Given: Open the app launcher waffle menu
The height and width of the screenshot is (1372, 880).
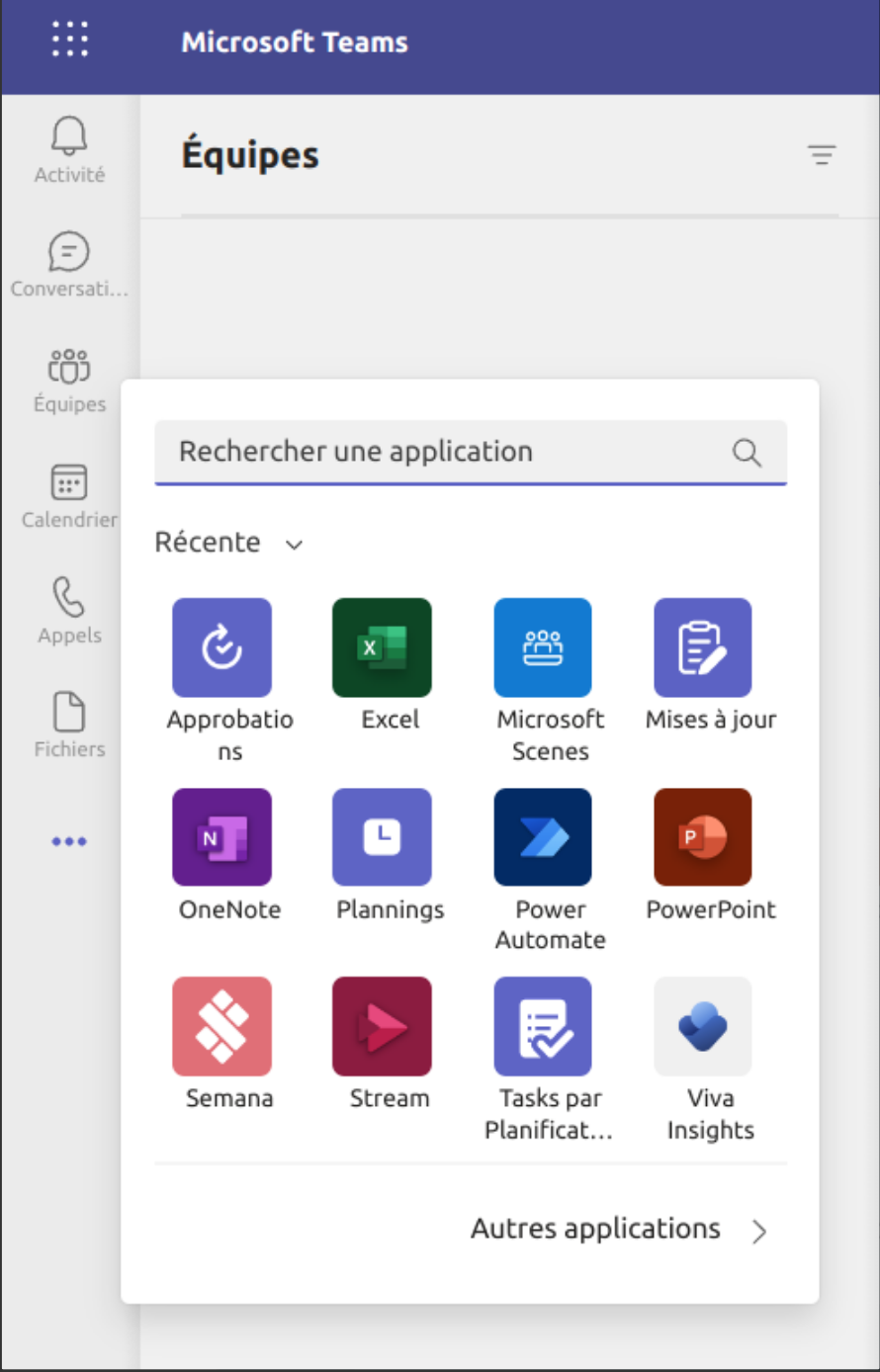Looking at the screenshot, I should click(x=69, y=41).
